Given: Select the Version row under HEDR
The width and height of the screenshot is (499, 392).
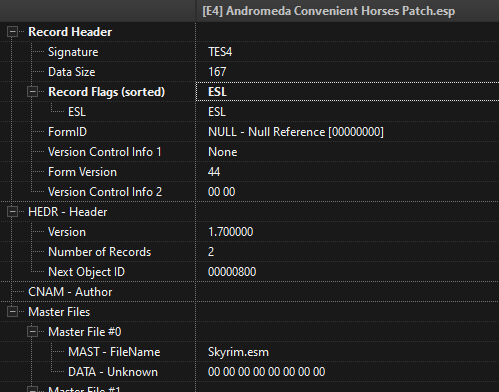Looking at the screenshot, I should 67,232.
